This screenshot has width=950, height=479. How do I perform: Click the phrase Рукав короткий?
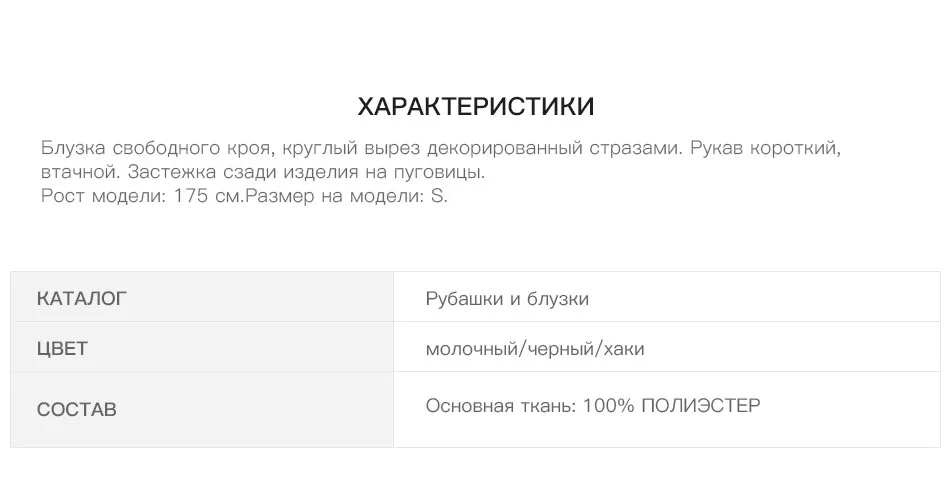764,148
